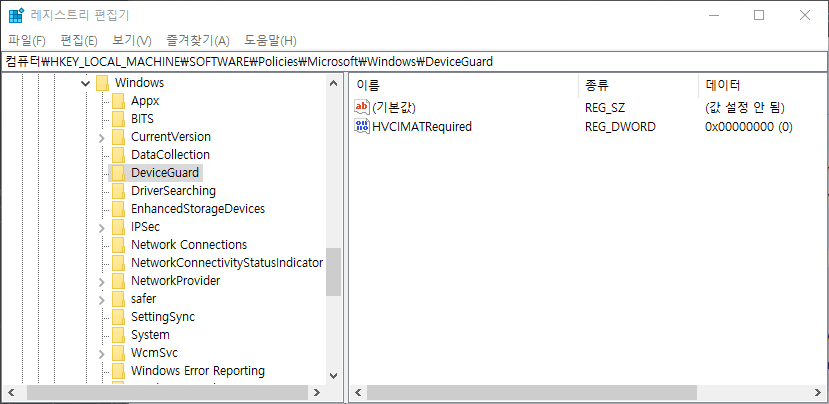Viewport: 829px width, 404px height.
Task: Click the 0x00000000 (0) data cell
Action: (749, 126)
